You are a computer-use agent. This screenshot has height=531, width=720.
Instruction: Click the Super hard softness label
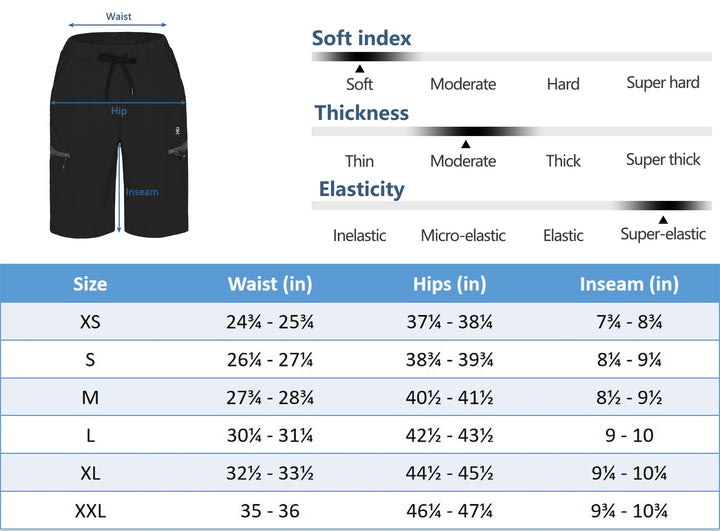(662, 83)
